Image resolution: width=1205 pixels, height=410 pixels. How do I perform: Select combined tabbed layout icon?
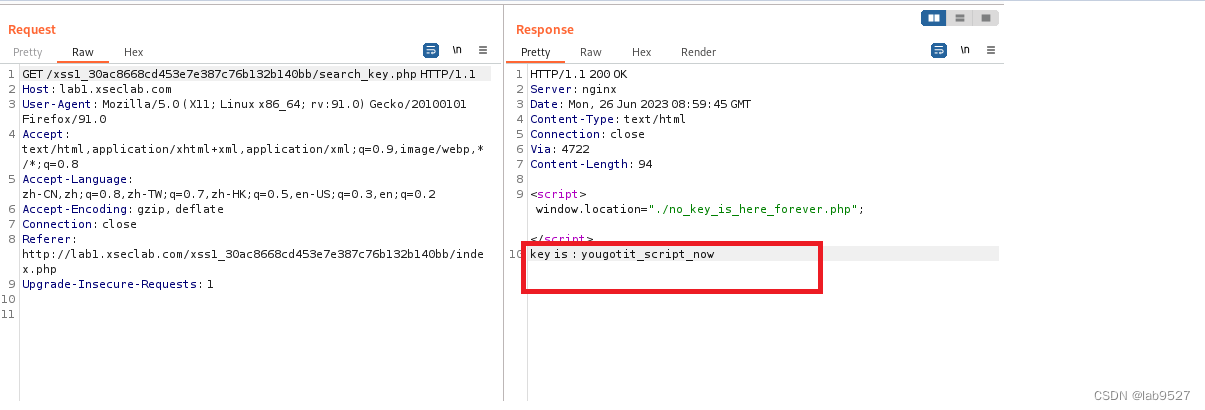pos(986,18)
